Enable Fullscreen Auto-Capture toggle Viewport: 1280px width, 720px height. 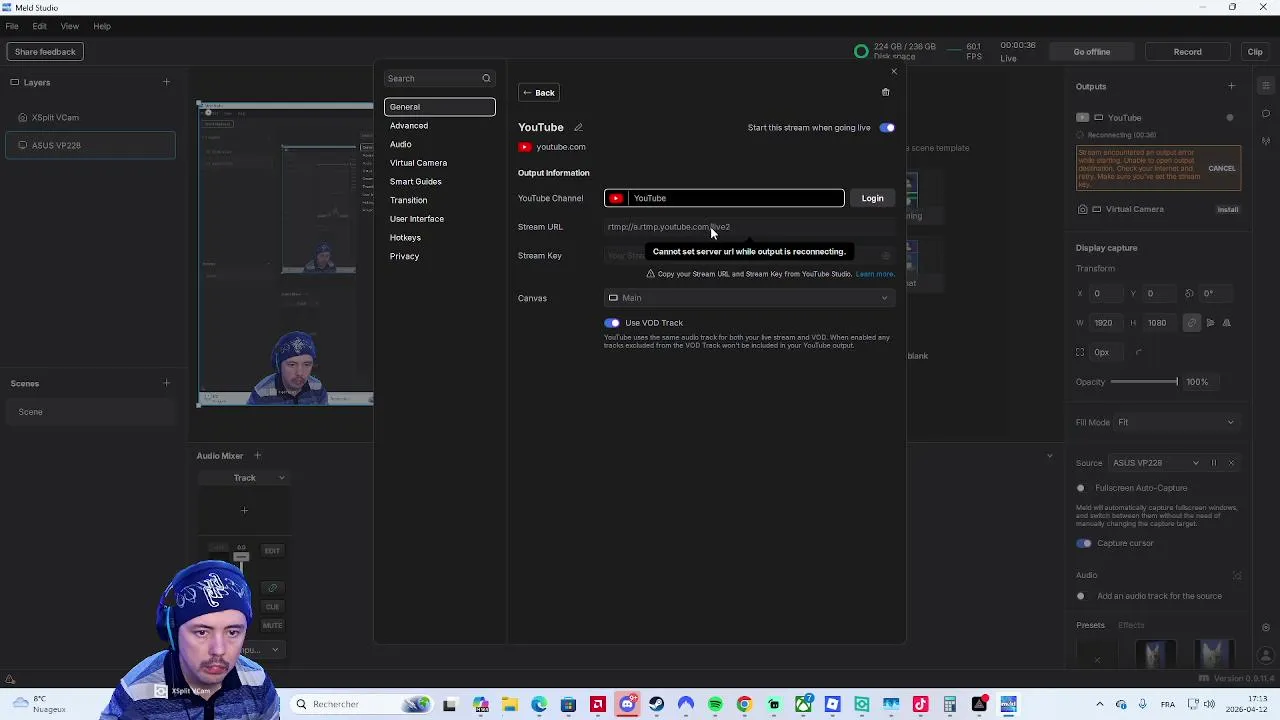point(1083,488)
